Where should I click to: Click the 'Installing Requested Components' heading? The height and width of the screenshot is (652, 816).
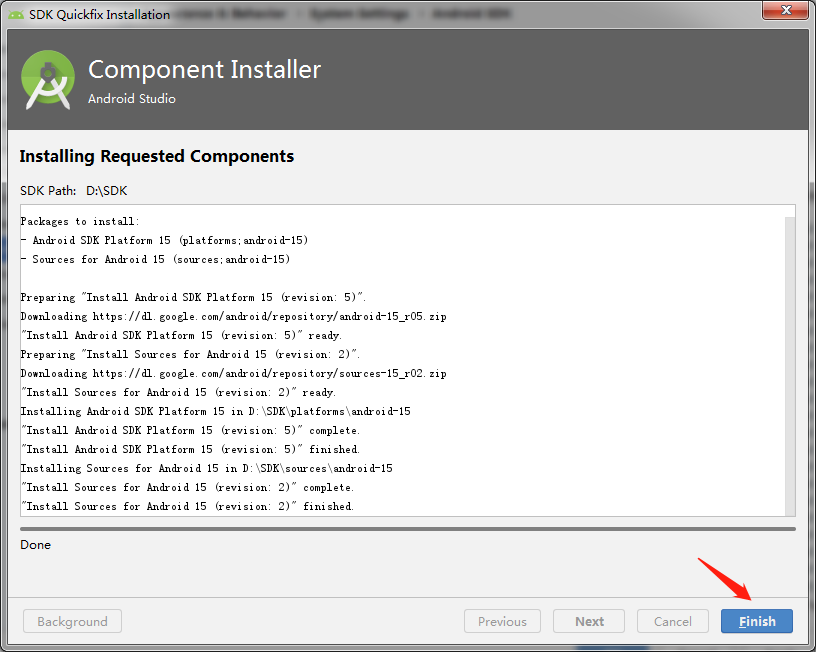coord(157,157)
